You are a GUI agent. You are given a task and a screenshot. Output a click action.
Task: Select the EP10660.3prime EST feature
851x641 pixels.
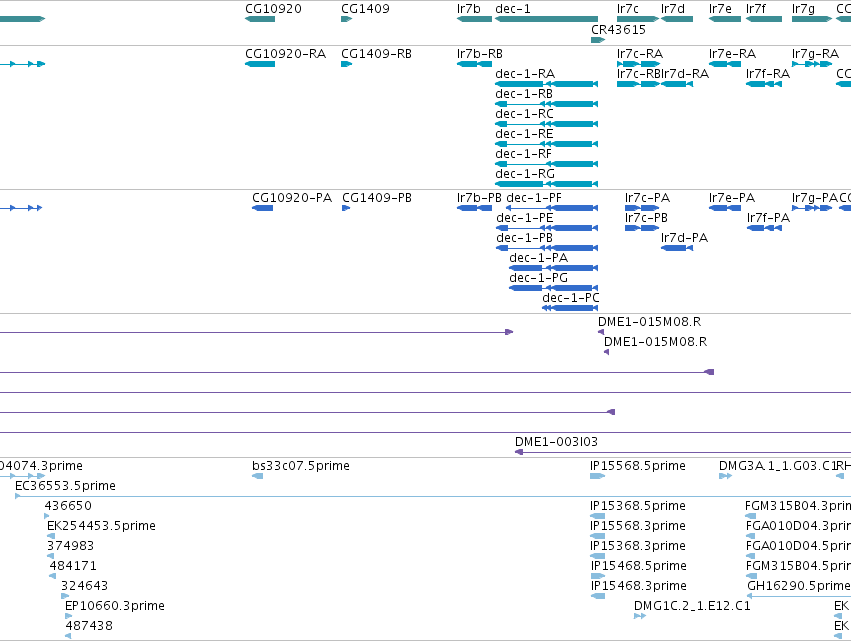point(68,616)
